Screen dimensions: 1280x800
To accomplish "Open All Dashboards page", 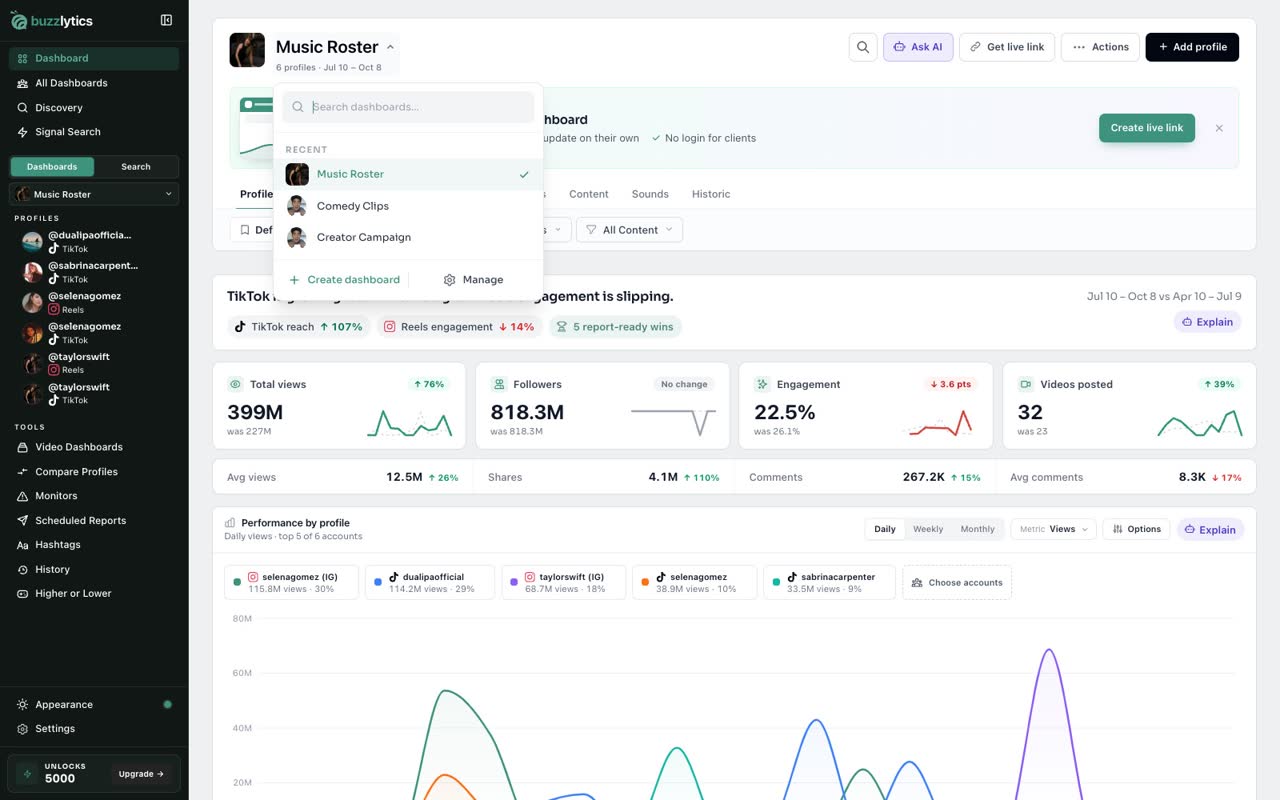I will coord(94,83).
